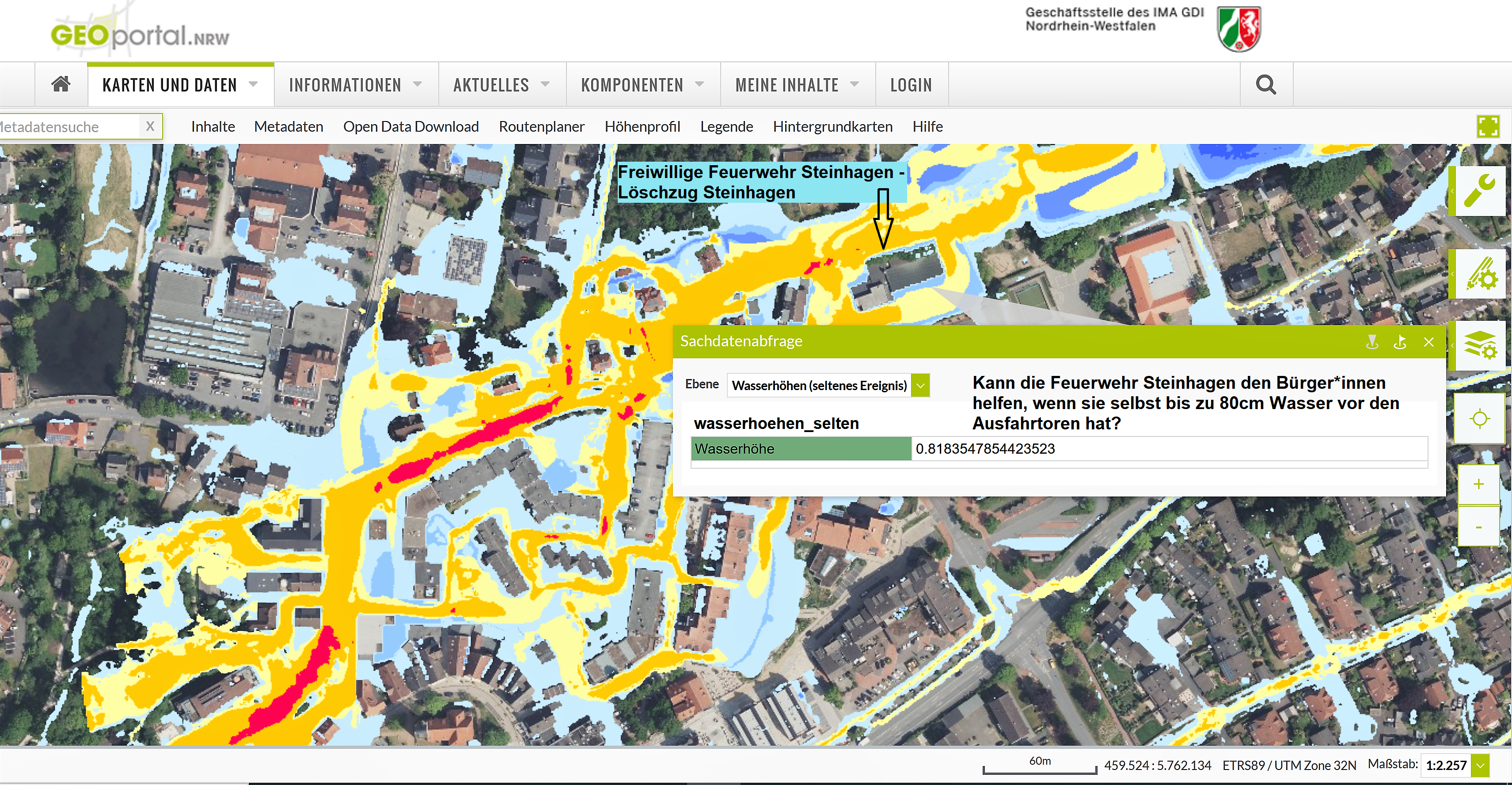Zoom in the map with plus button

[x=1478, y=484]
